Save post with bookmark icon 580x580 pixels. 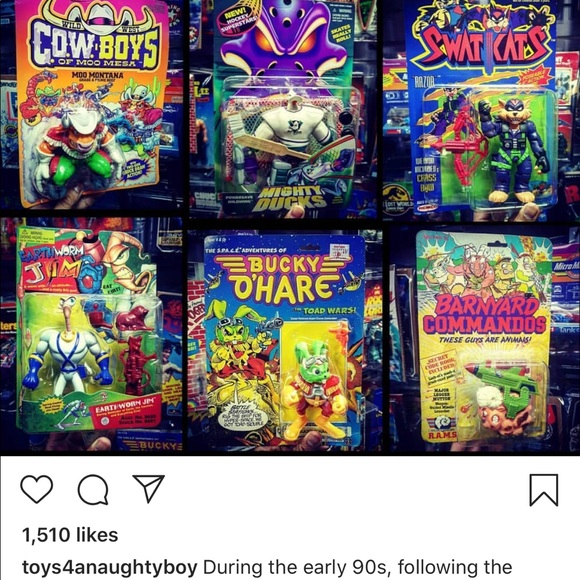coord(544,490)
